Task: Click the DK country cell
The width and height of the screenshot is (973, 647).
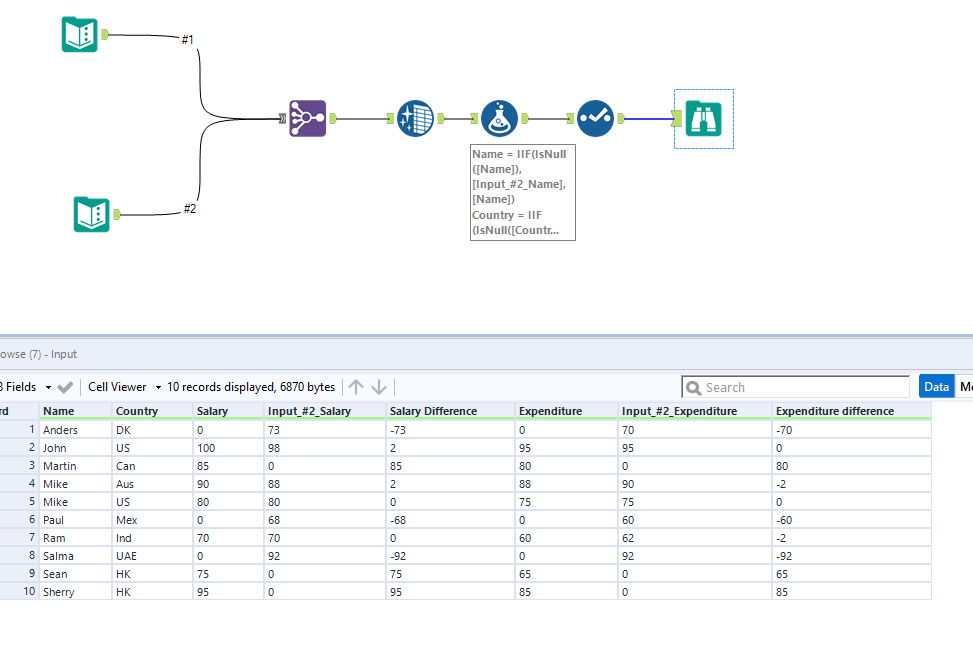Action: pos(153,430)
